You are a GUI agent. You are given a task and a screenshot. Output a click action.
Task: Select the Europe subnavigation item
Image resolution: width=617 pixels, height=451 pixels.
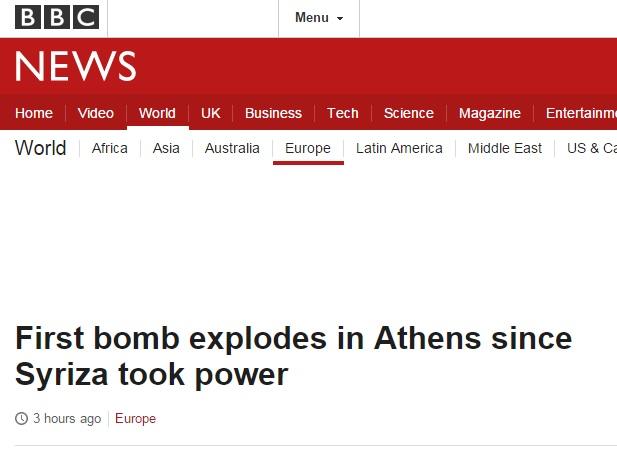(x=307, y=148)
